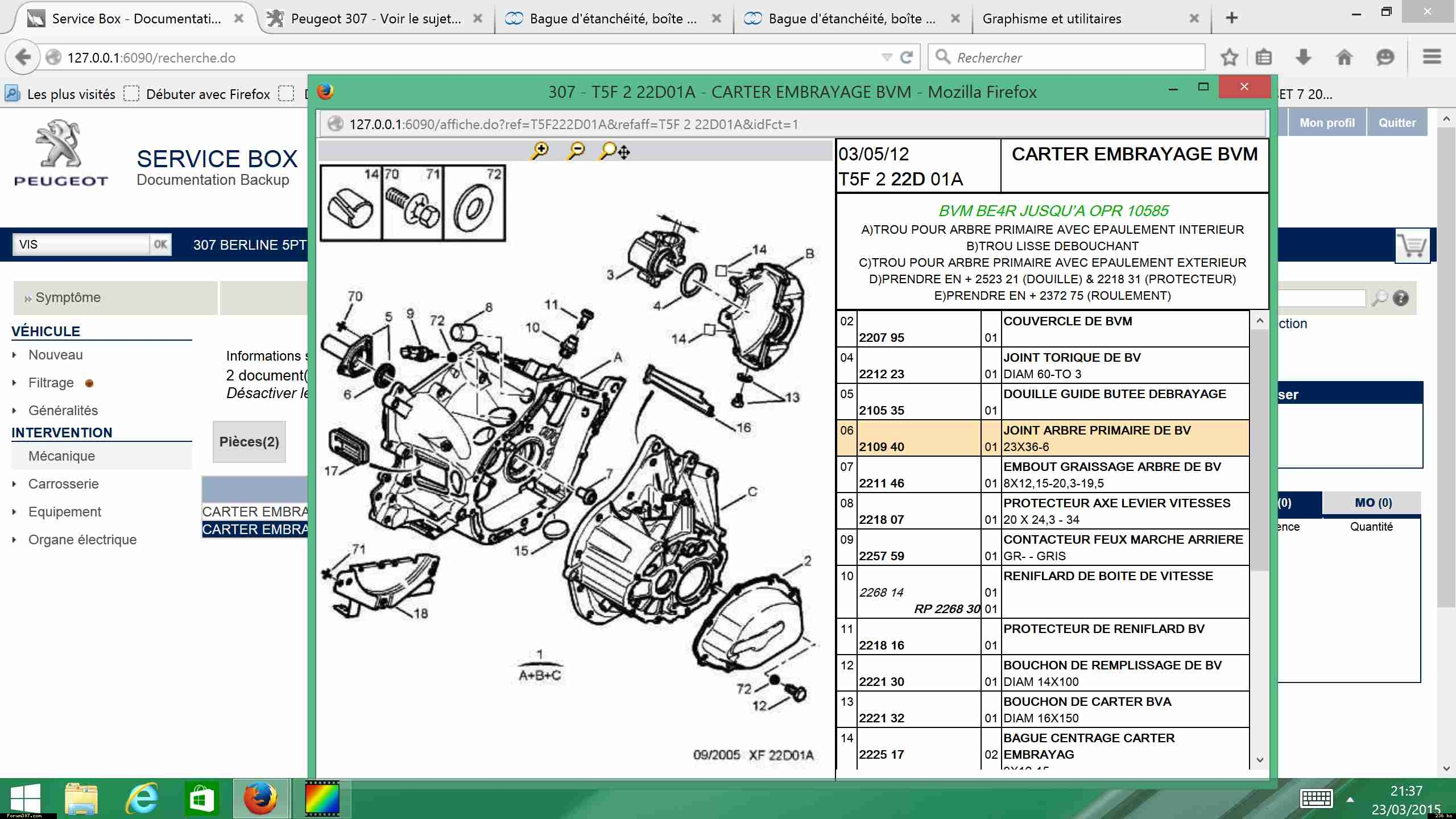The height and width of the screenshot is (819, 1456).
Task: Open Windows Store from taskbar
Action: pos(201,799)
